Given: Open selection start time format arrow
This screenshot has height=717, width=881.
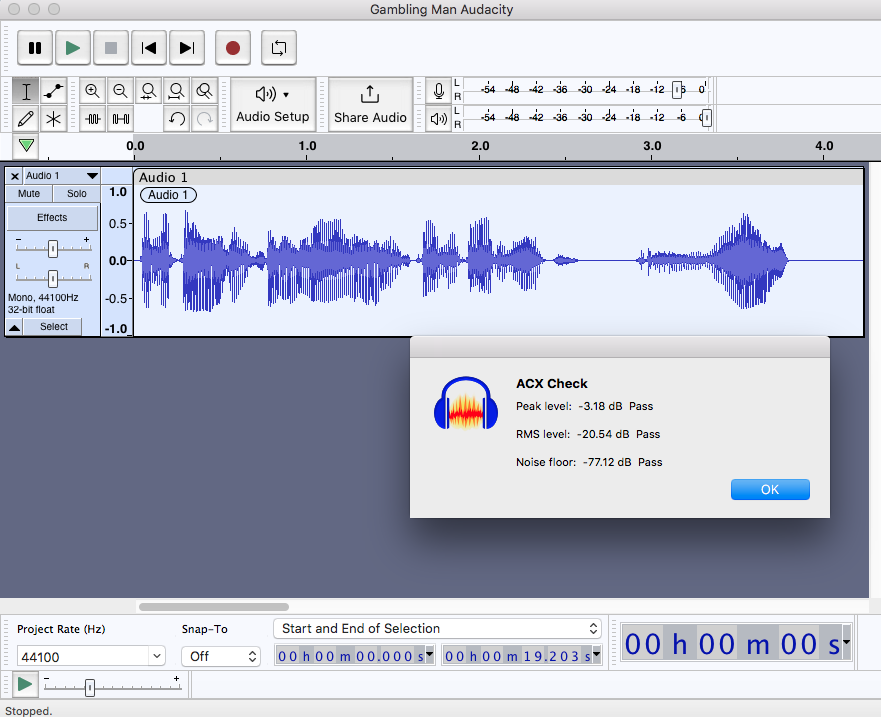Looking at the screenshot, I should coord(430,655).
